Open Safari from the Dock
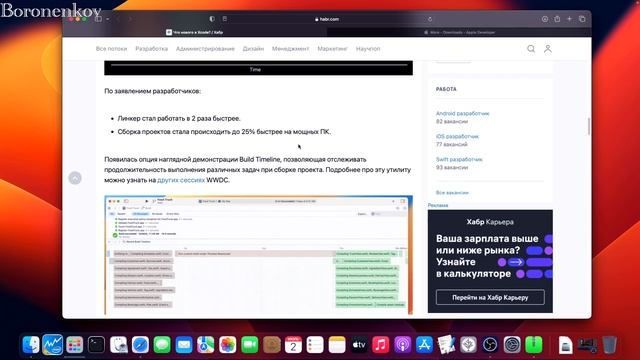The width and height of the screenshot is (640, 360). (x=140, y=345)
